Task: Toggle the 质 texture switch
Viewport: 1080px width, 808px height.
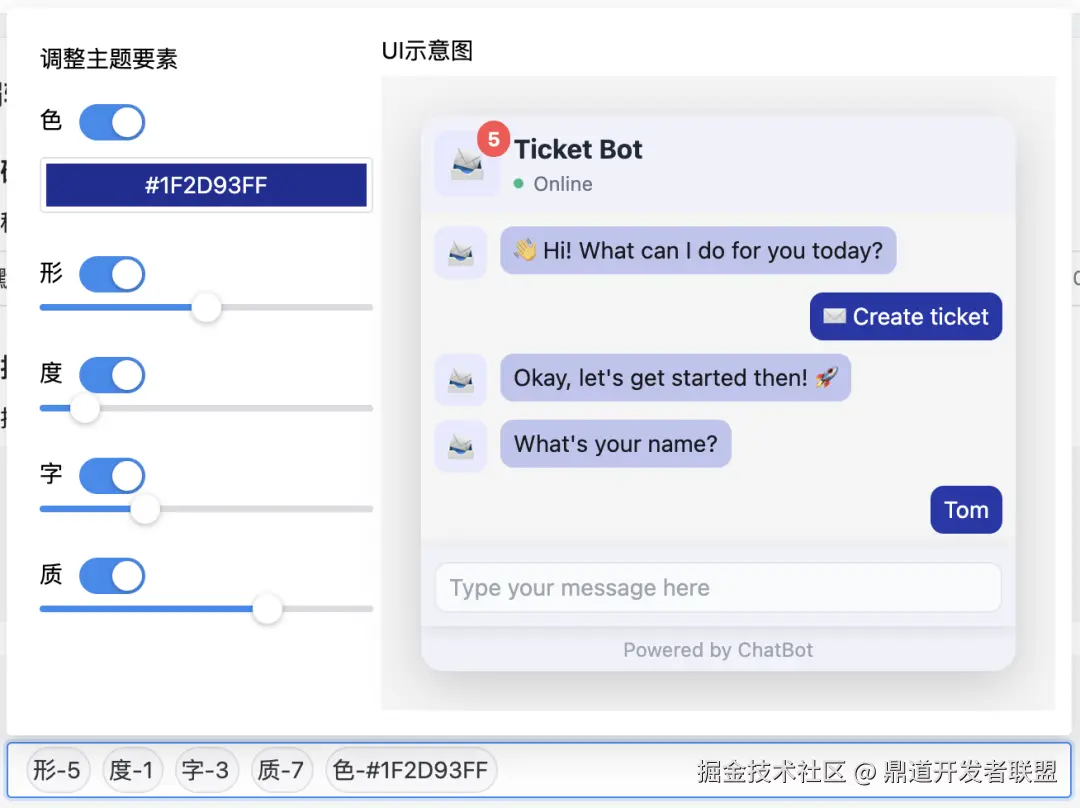Action: coord(112,577)
